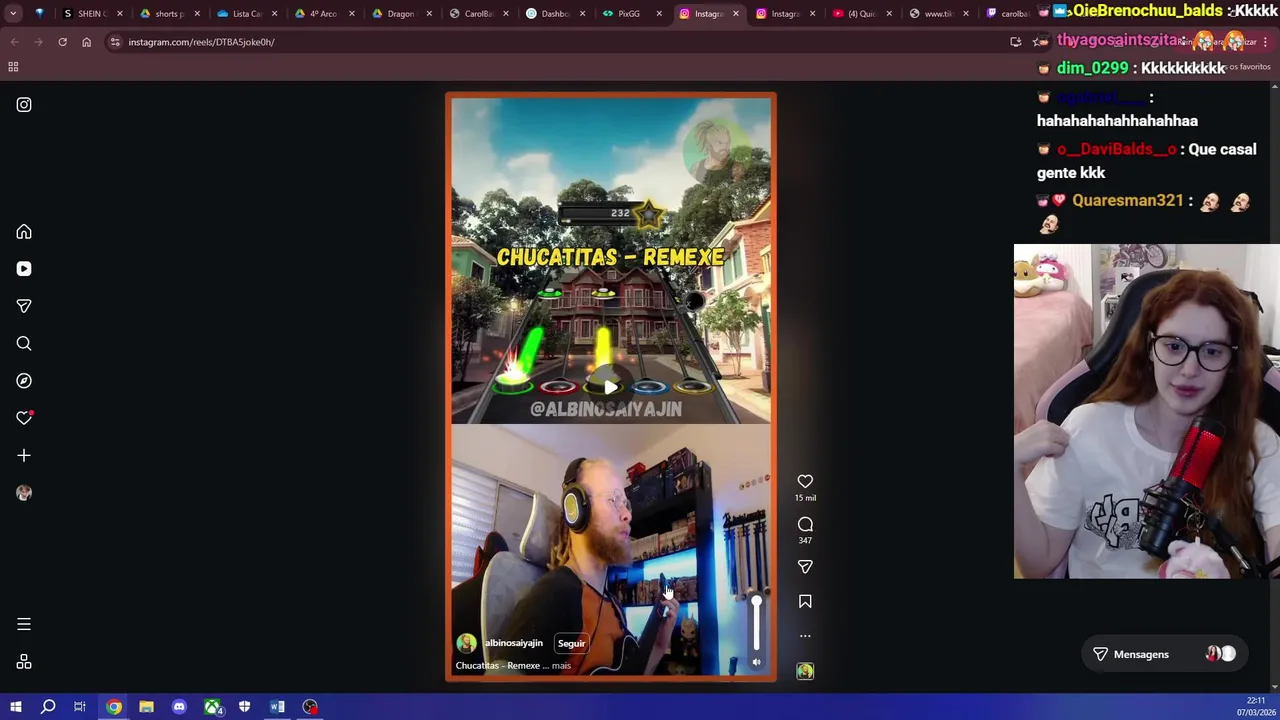Open albinosaiyajin's avatar on the reel
Viewport: 1280px width, 720px height.
[x=466, y=644]
